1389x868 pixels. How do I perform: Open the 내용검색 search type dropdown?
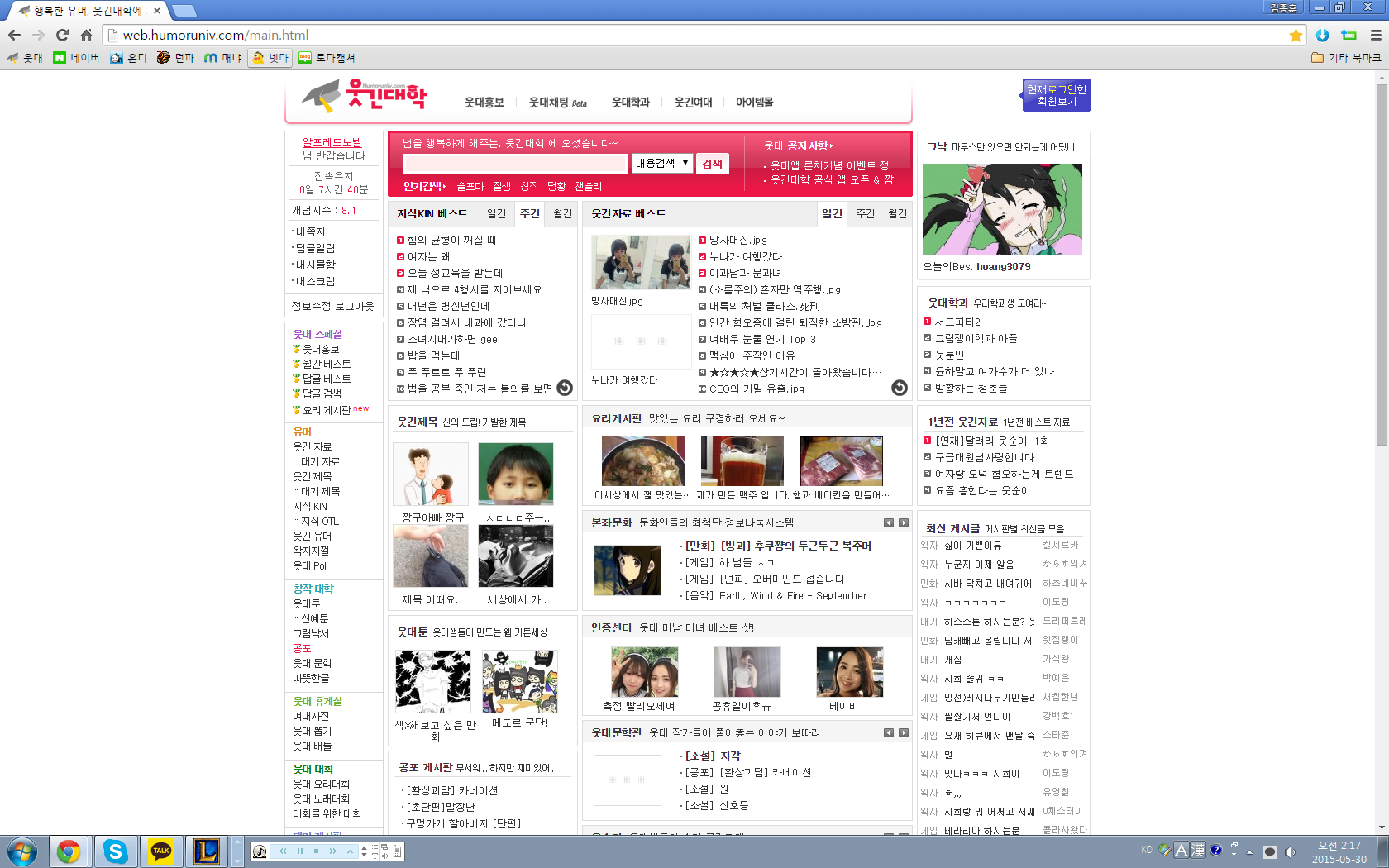coord(661,163)
